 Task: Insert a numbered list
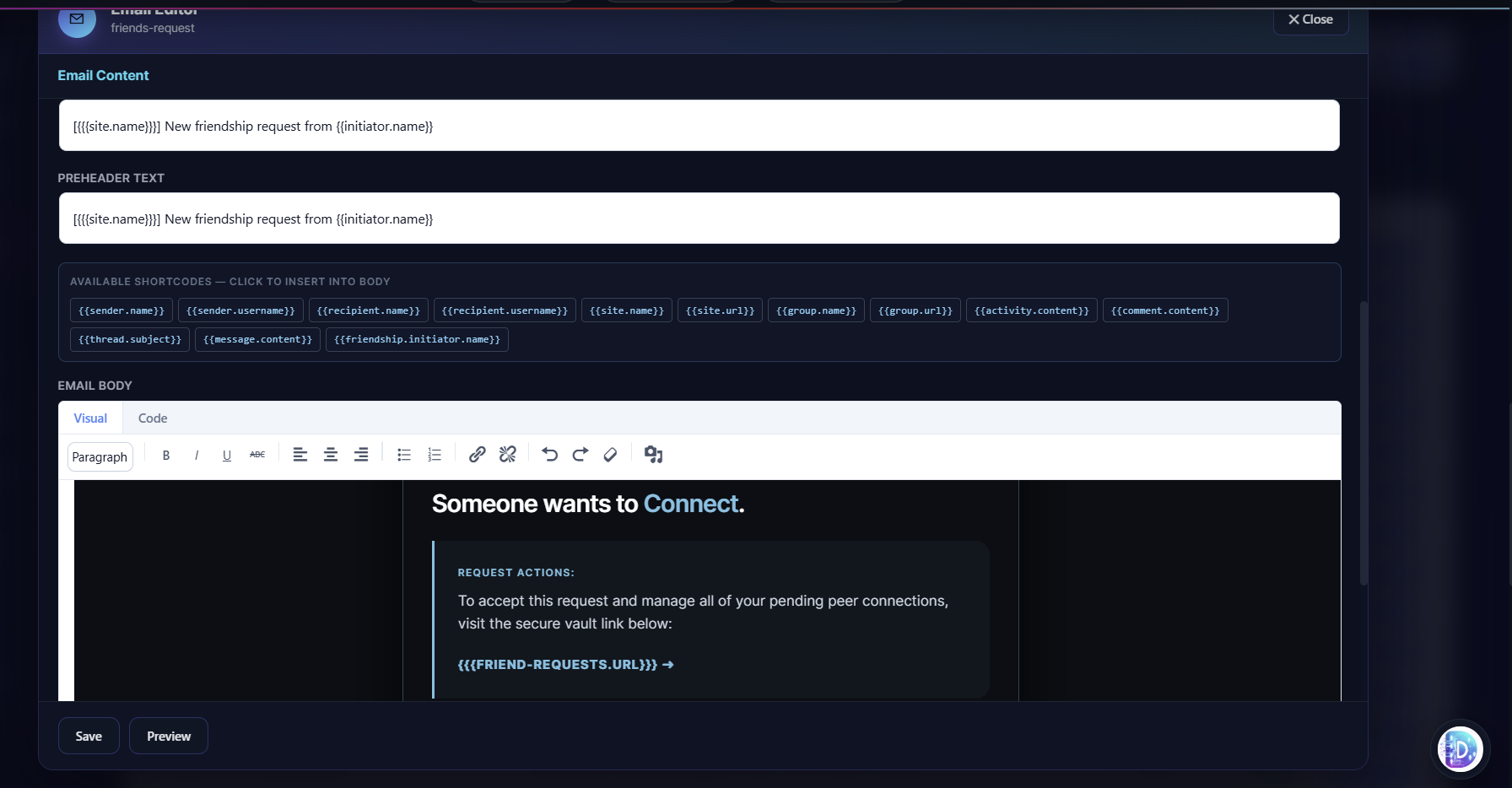pos(434,455)
